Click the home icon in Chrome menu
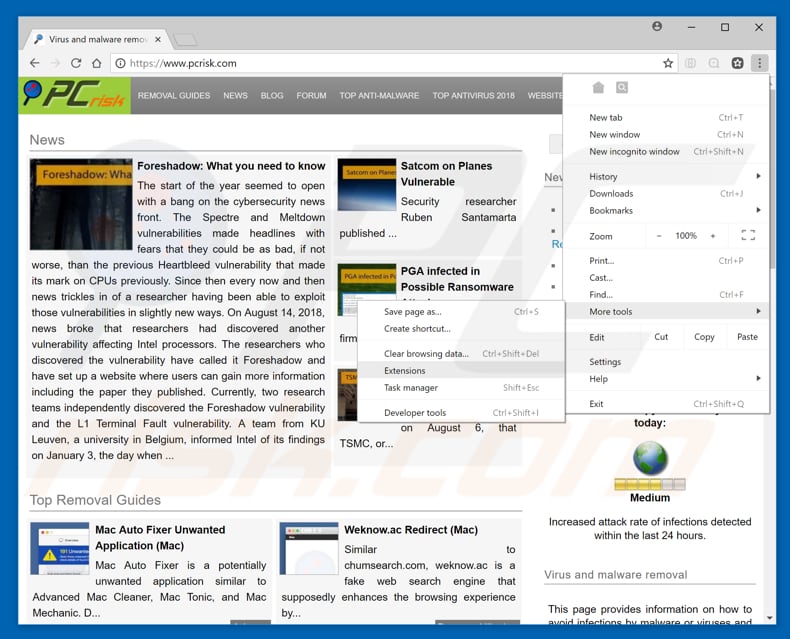Screen dimensions: 790x639 pyautogui.click(x=598, y=87)
